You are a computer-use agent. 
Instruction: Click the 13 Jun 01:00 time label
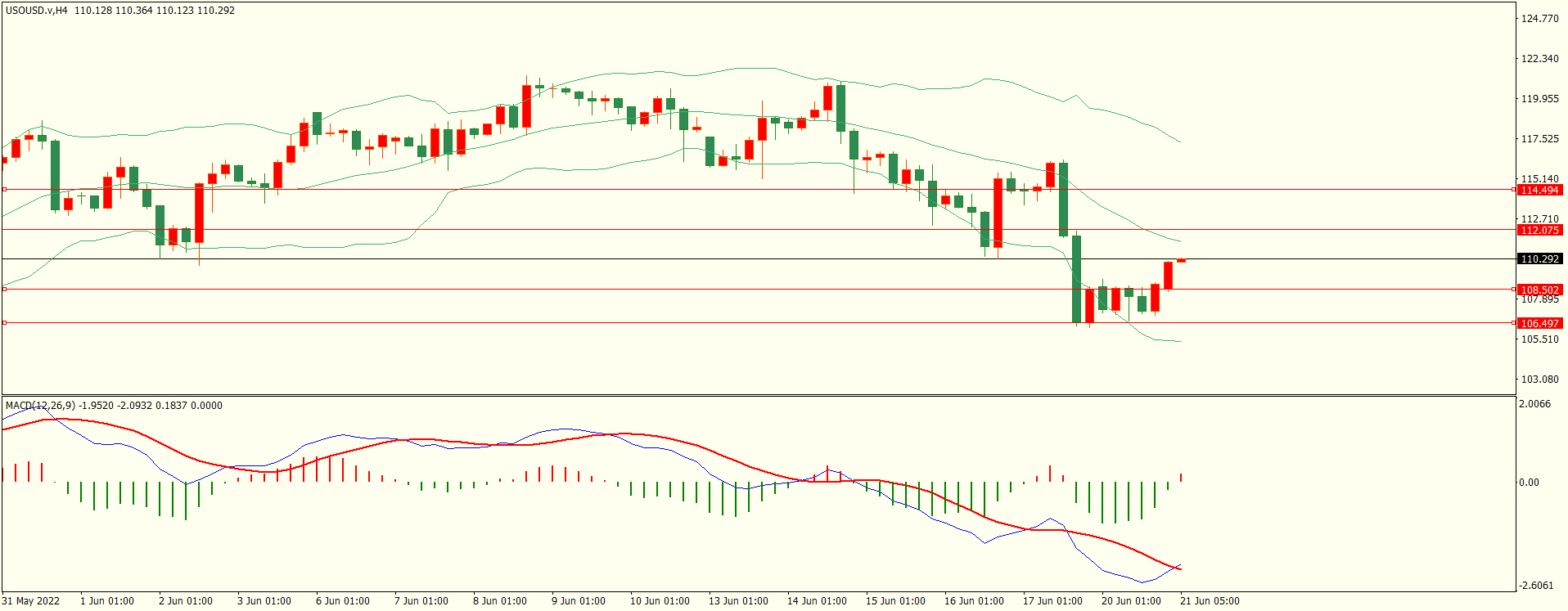coord(738,600)
